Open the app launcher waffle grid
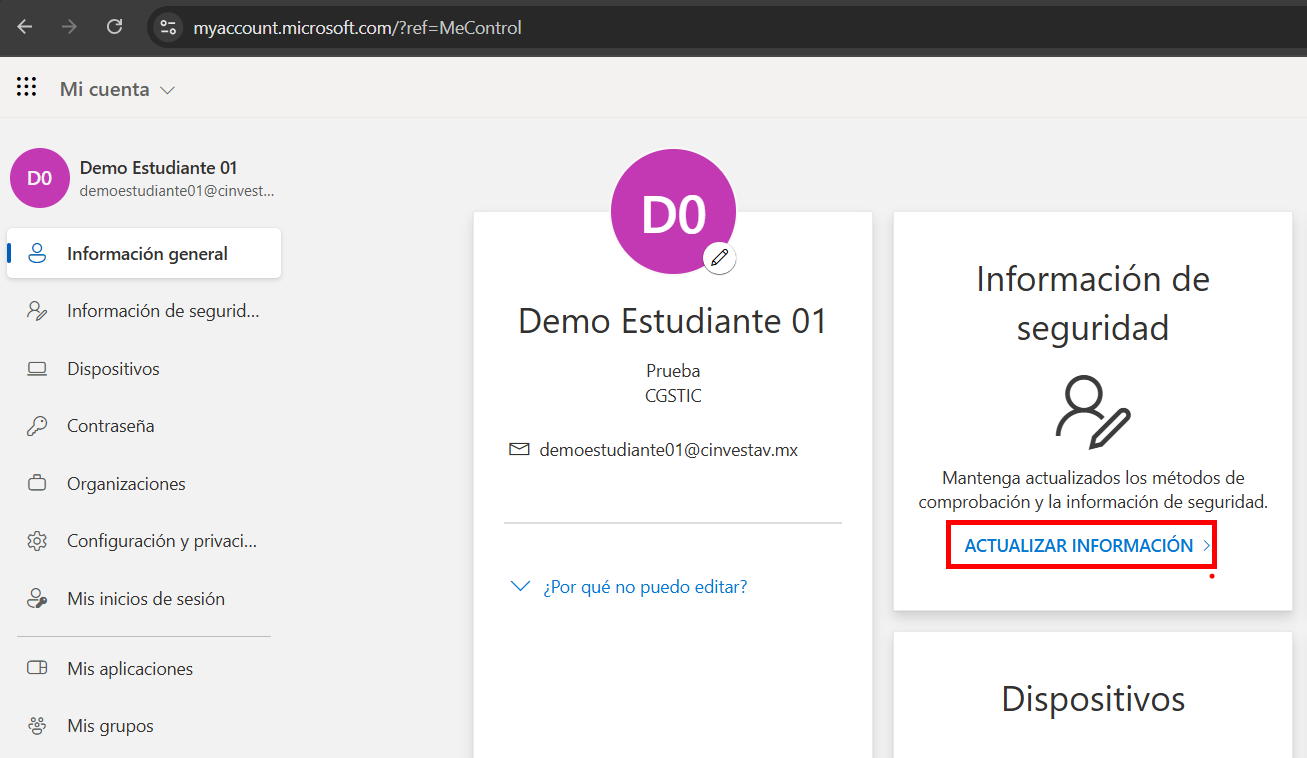The height and width of the screenshot is (758, 1307). pos(26,88)
